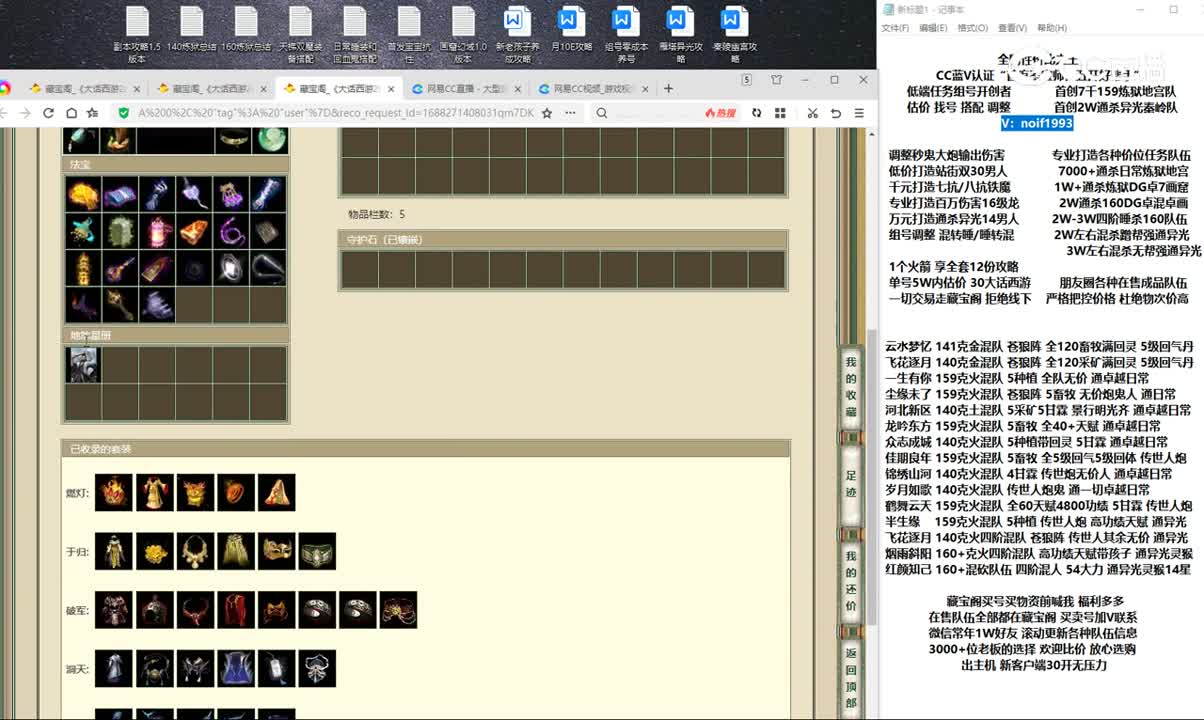
Task: Click 足迹 side button
Action: tap(851, 484)
